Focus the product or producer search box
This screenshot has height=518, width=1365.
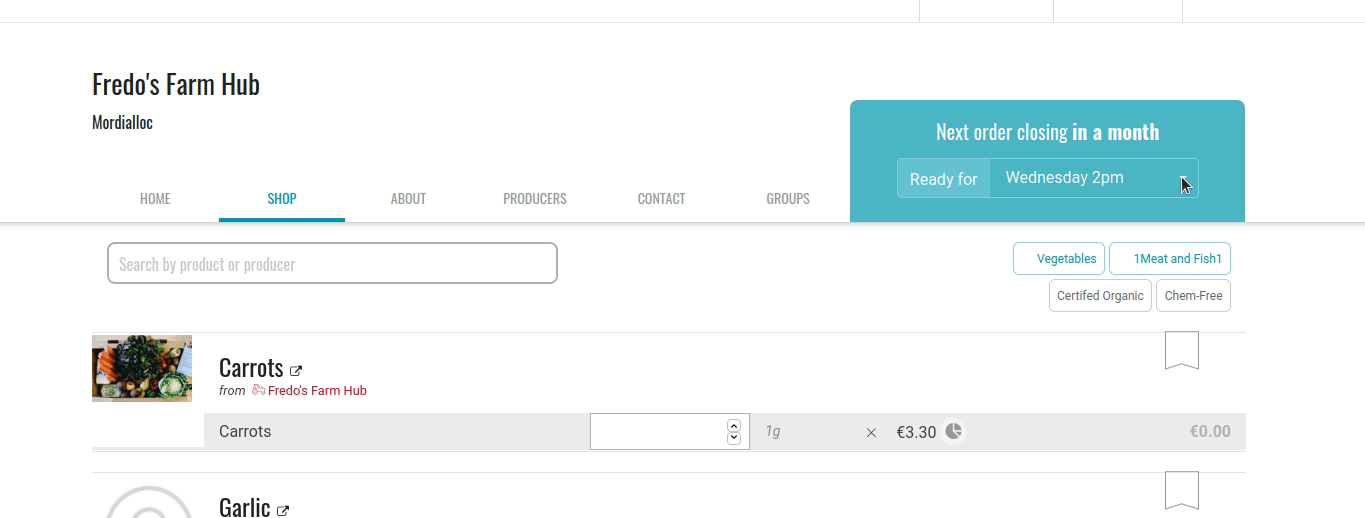332,263
